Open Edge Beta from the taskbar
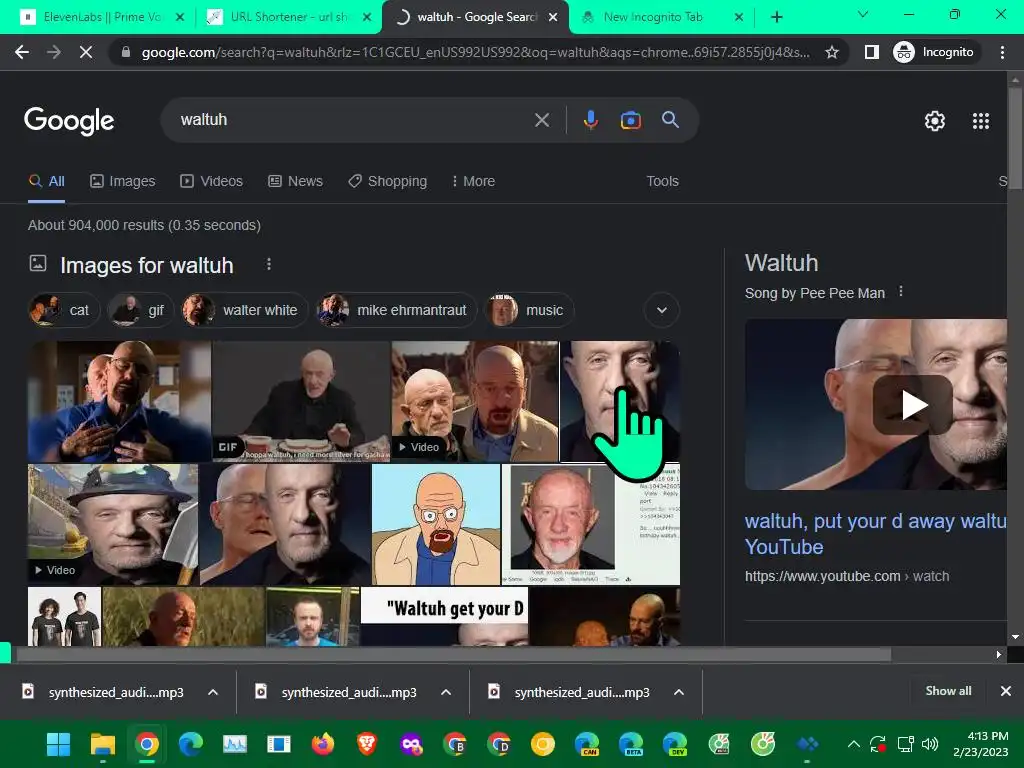1024x768 pixels. (631, 744)
